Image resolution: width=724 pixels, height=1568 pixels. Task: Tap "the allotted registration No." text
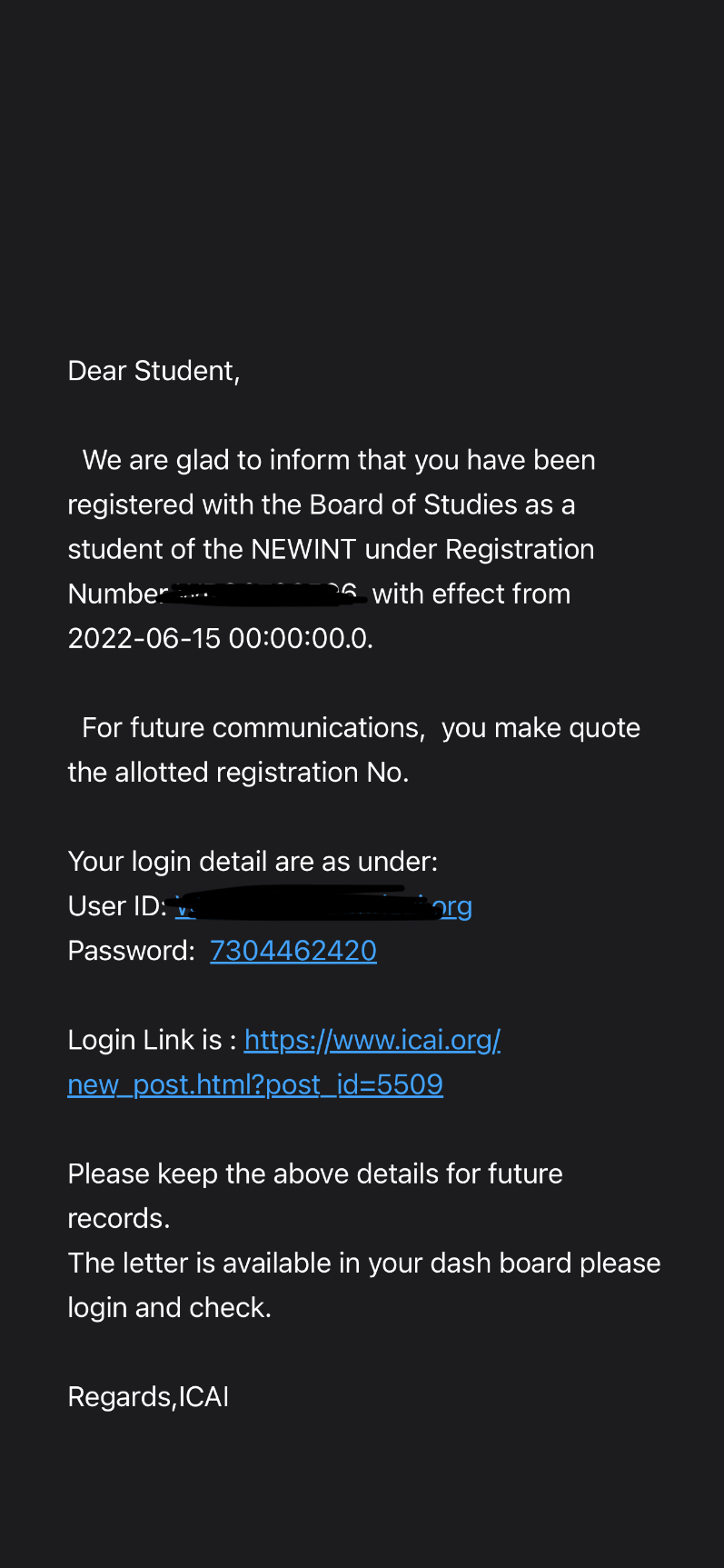tap(238, 773)
